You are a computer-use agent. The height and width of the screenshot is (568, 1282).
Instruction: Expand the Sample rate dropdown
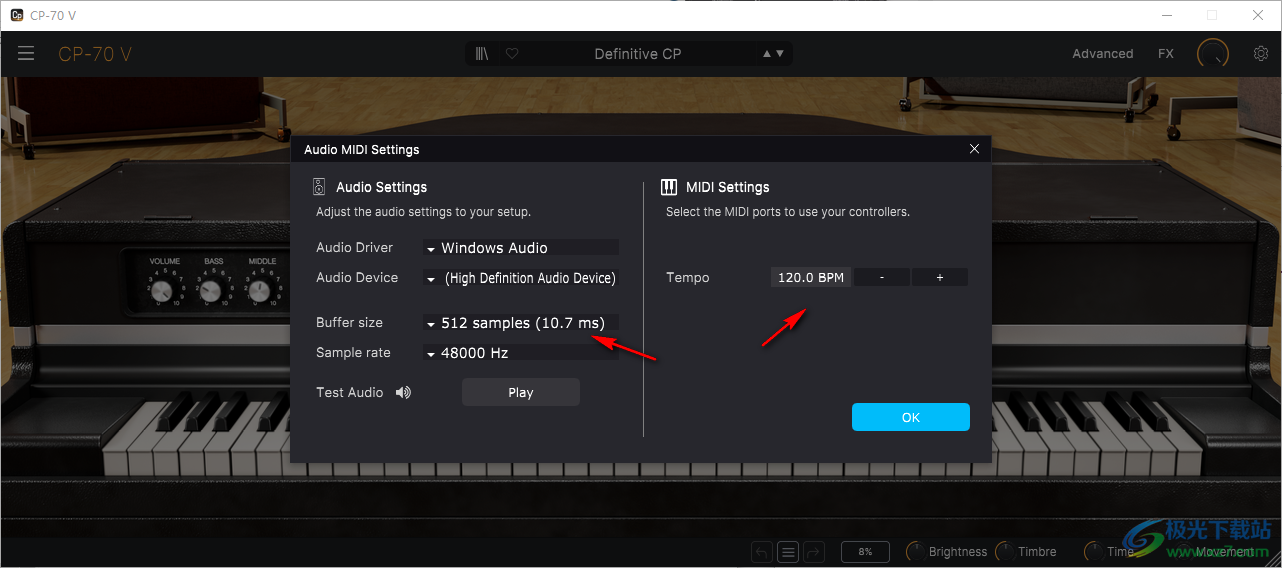[520, 353]
